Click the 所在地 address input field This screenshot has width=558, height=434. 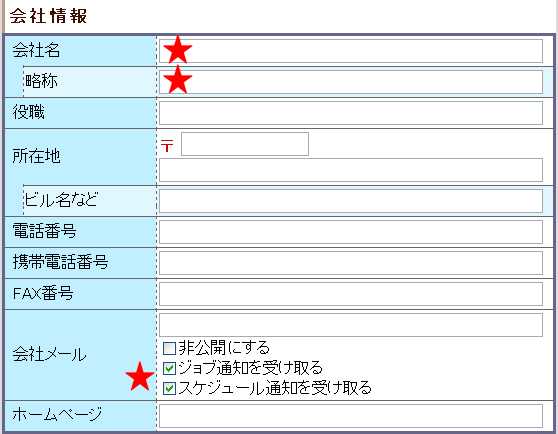[x=351, y=170]
